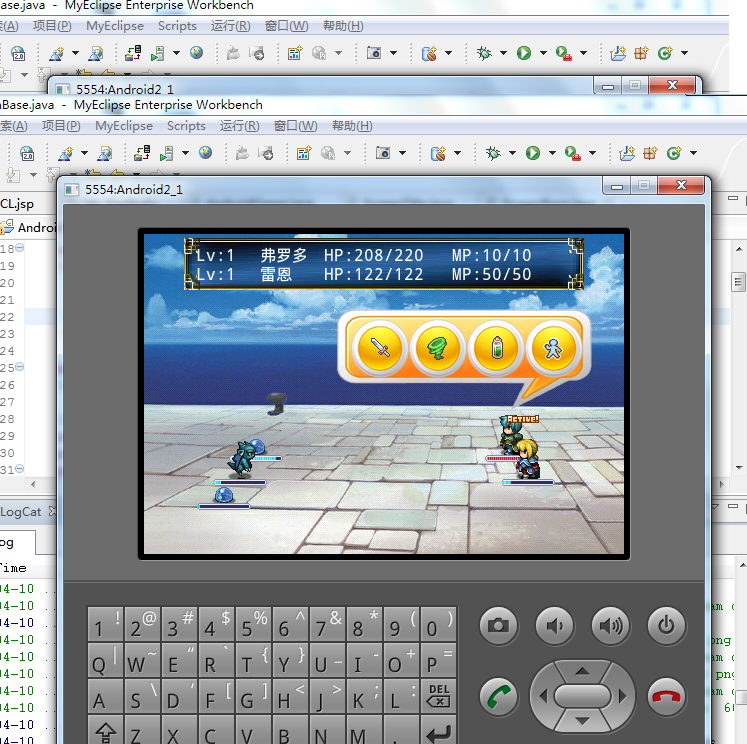Switch to the LogCat tab

pyautogui.click(x=21, y=512)
